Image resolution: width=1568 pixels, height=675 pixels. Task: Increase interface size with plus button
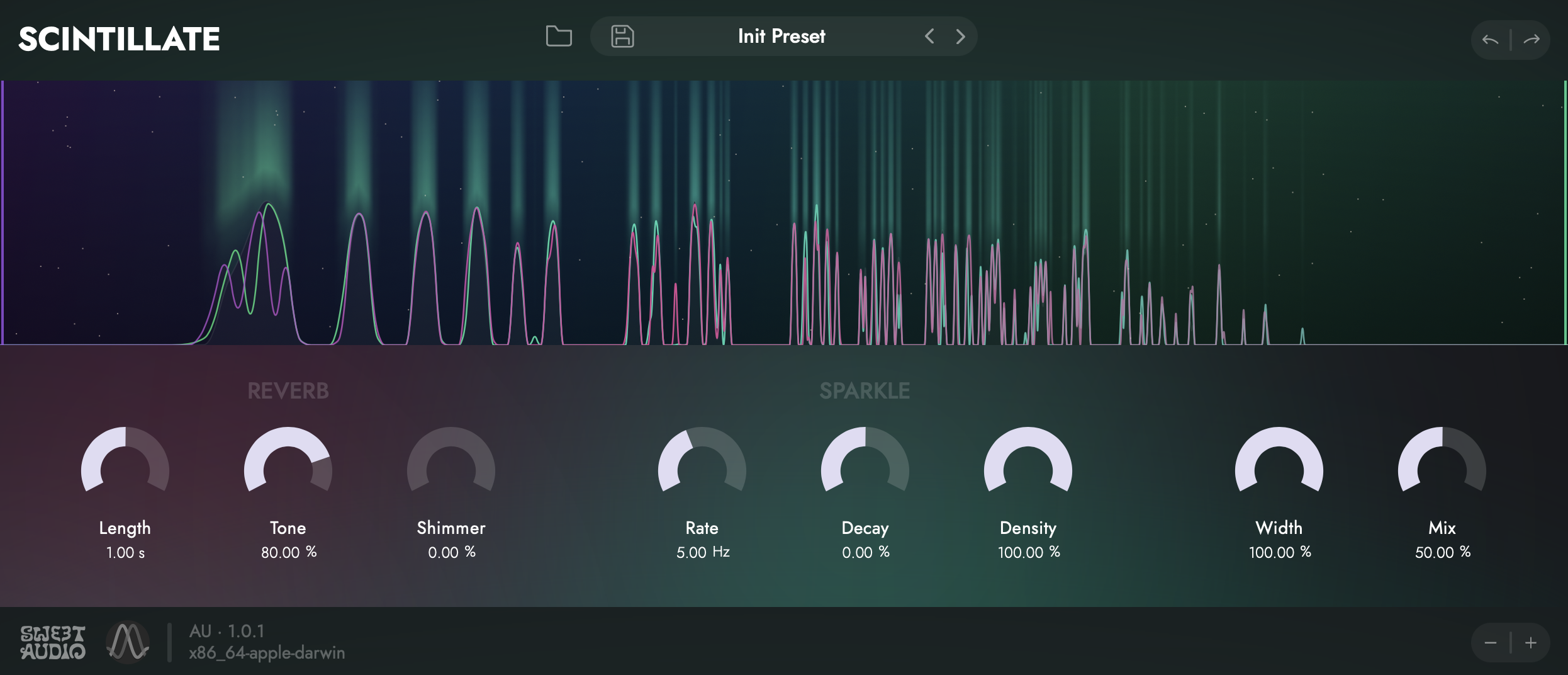[1531, 643]
